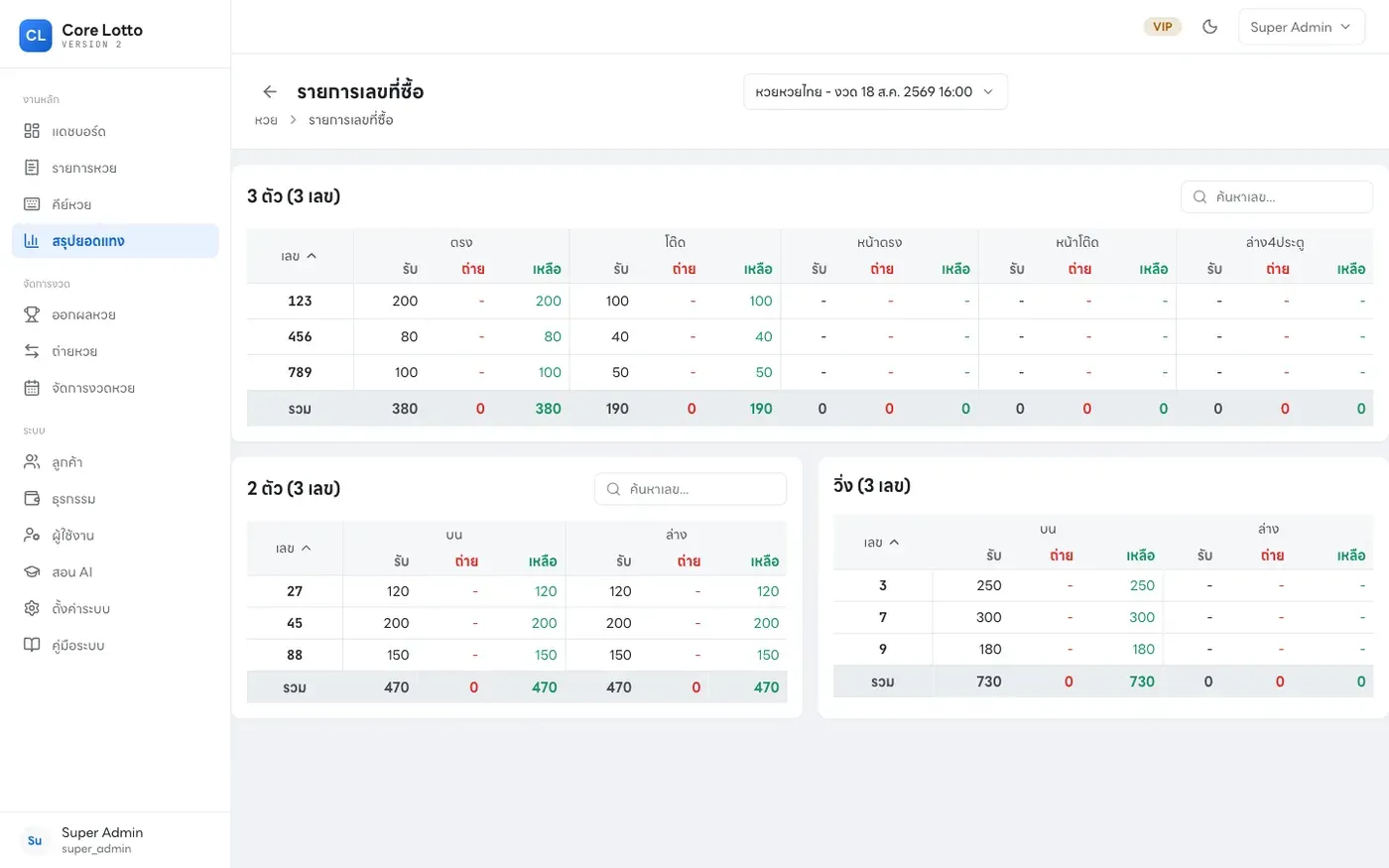
Task: Select สรุปยอดแทง in the sidebar
Action: pos(115,241)
